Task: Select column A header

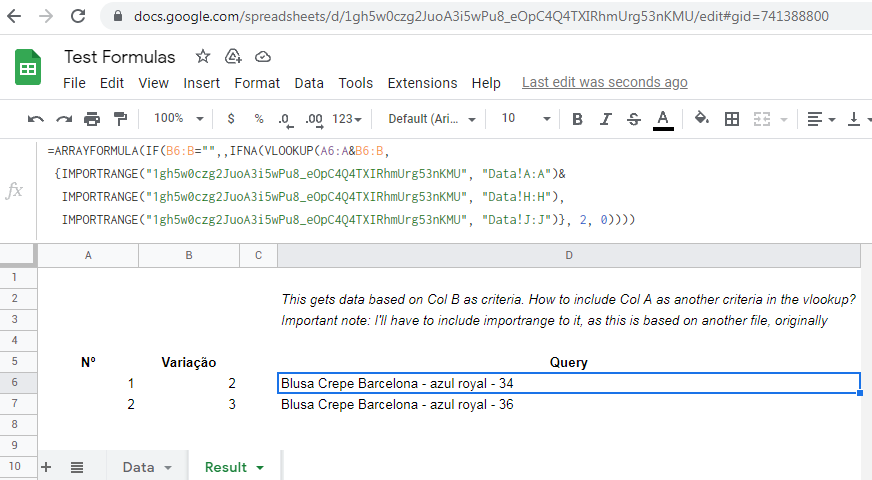Action: 88,255
